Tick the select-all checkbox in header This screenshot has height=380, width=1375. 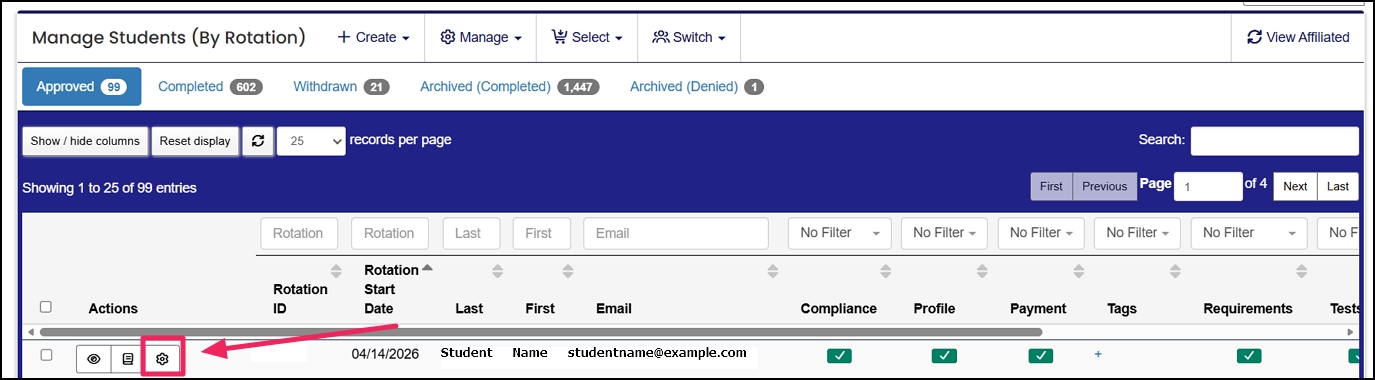point(45,307)
